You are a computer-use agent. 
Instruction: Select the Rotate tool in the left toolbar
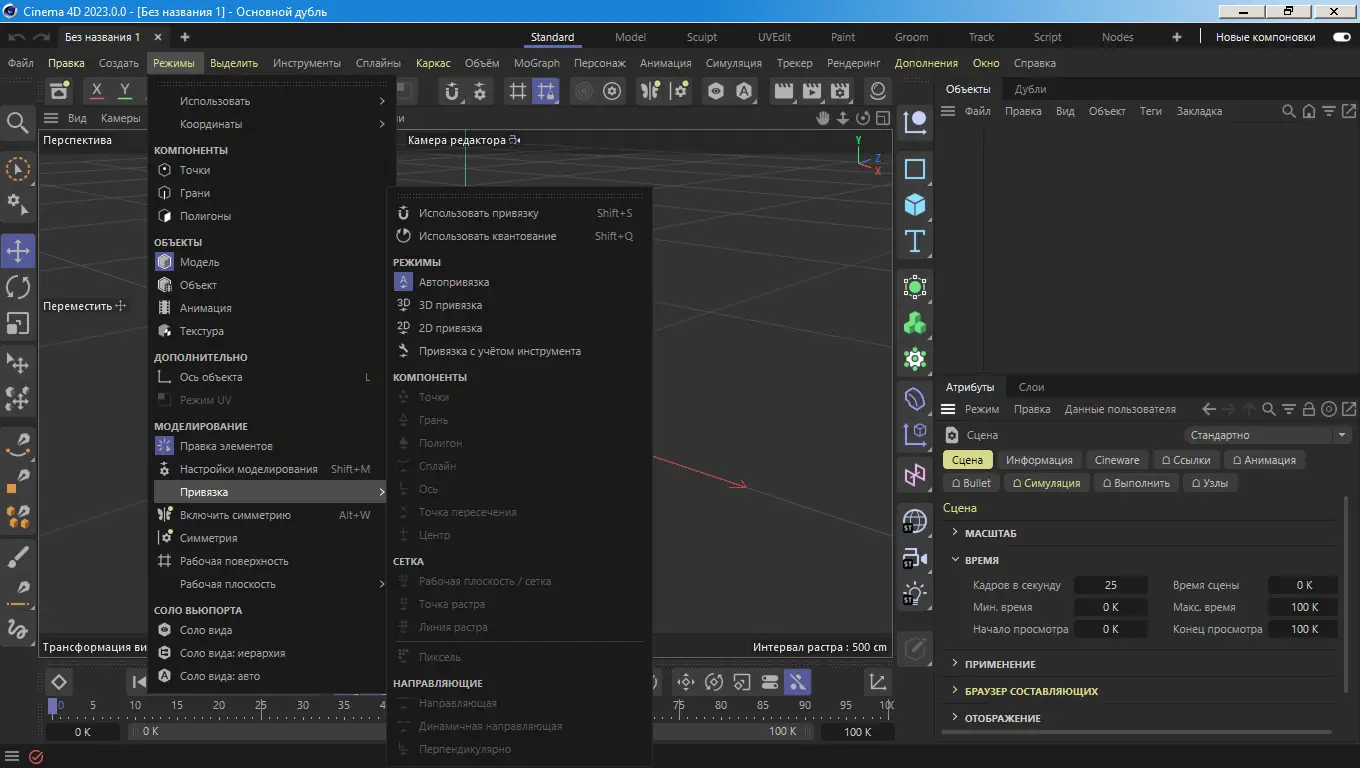(x=18, y=286)
